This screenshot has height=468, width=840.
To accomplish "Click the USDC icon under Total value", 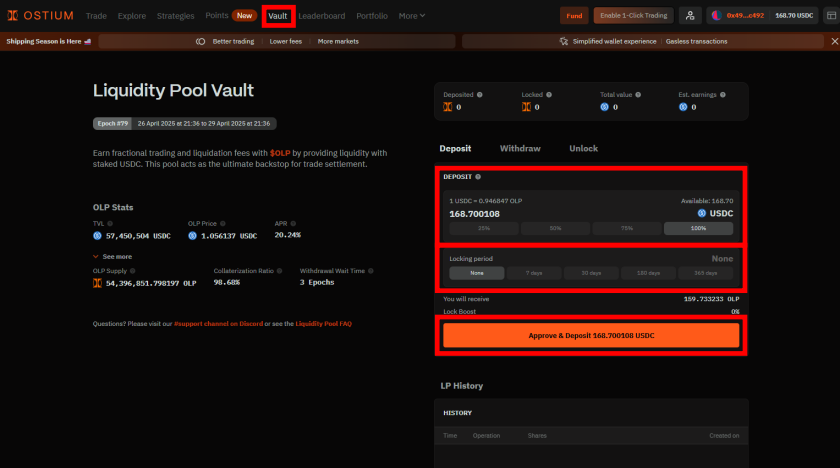I will coord(604,107).
